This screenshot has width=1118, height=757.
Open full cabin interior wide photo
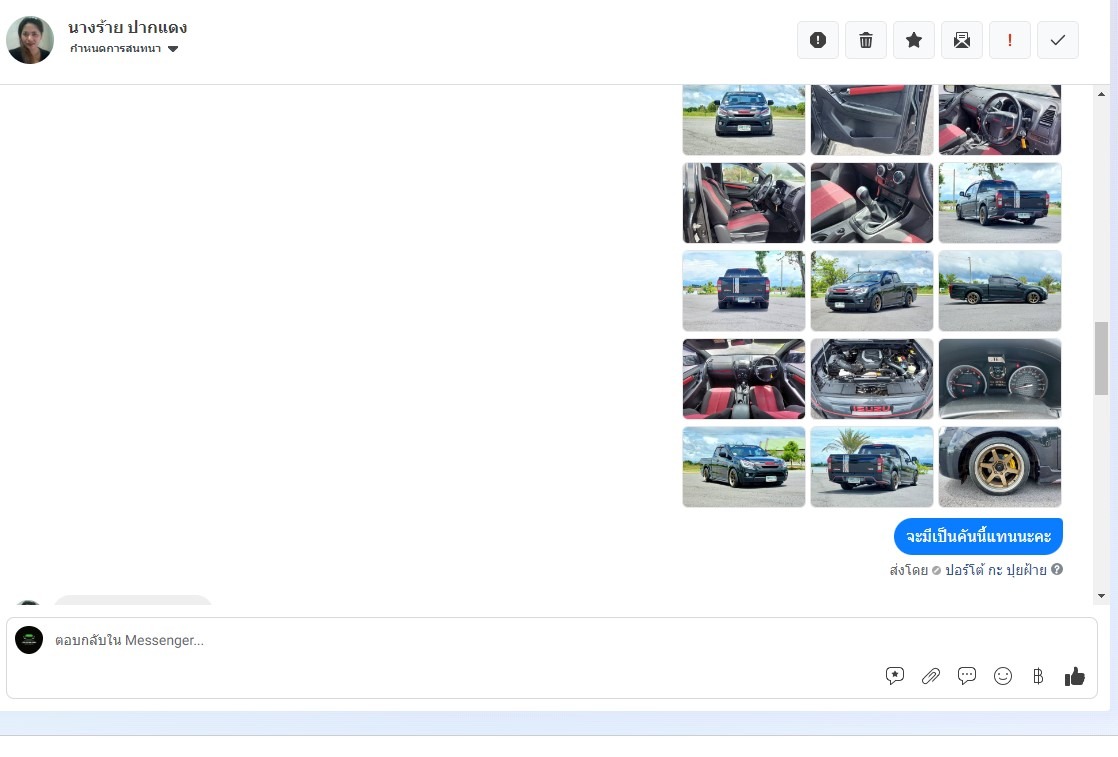744,378
